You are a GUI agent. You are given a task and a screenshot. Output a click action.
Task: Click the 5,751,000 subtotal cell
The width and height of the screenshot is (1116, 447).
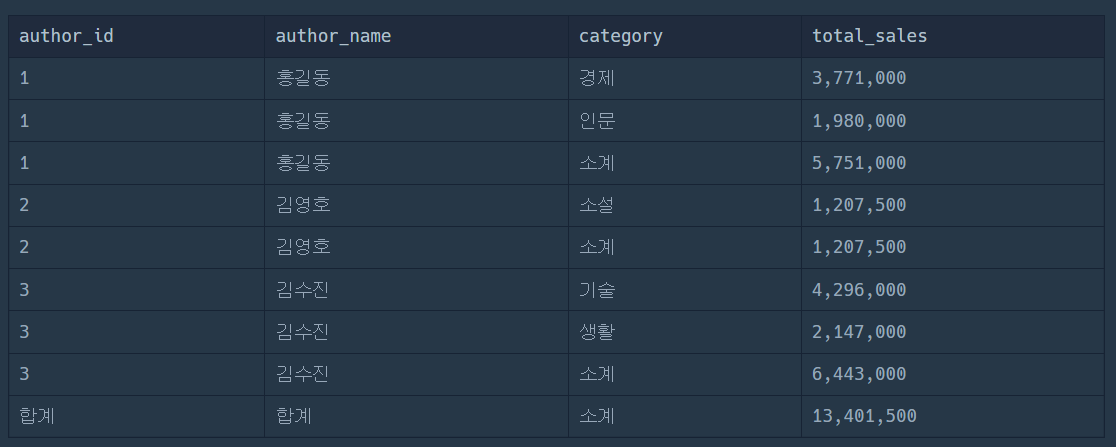click(953, 163)
